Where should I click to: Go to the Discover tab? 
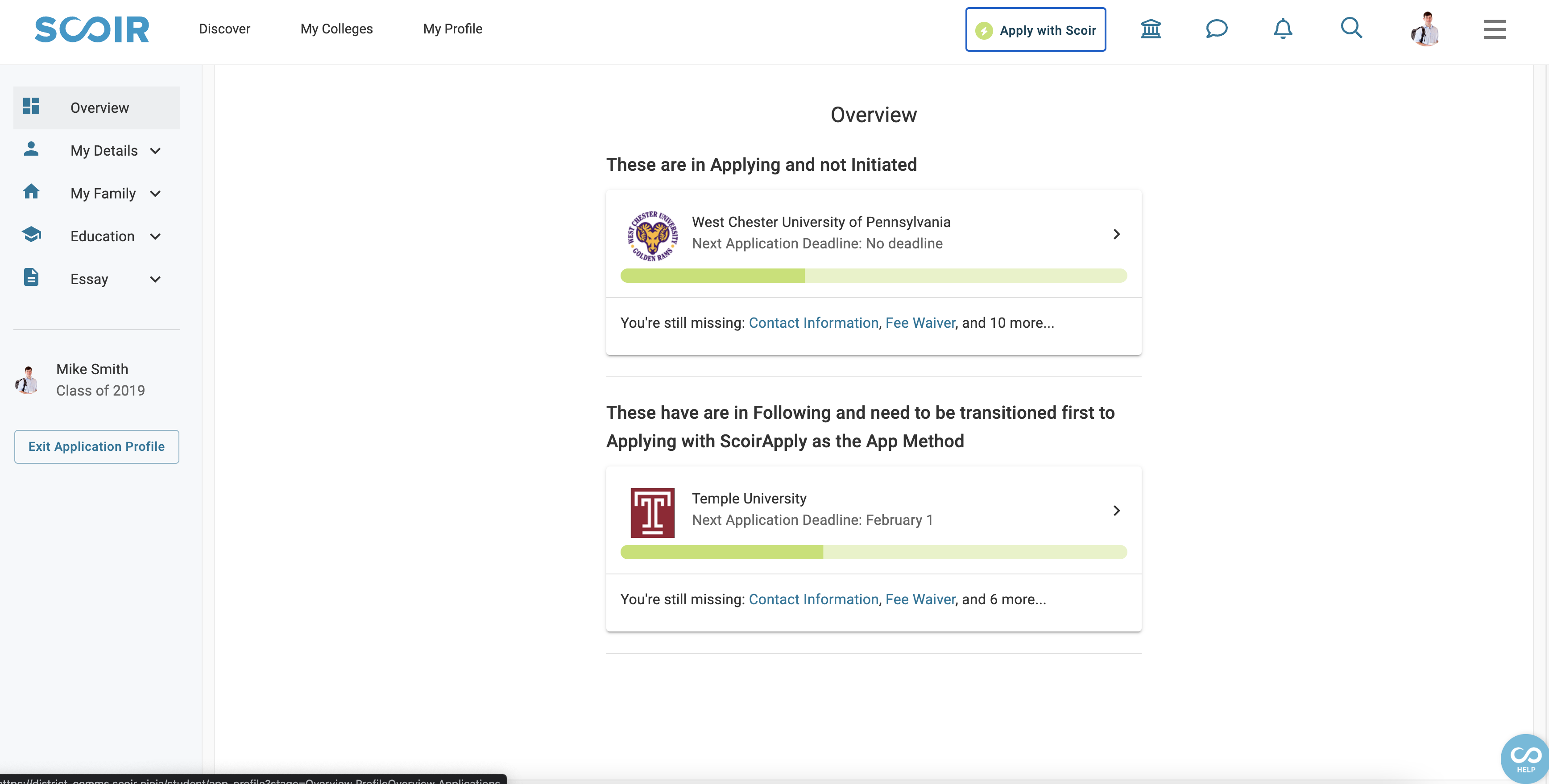(224, 29)
